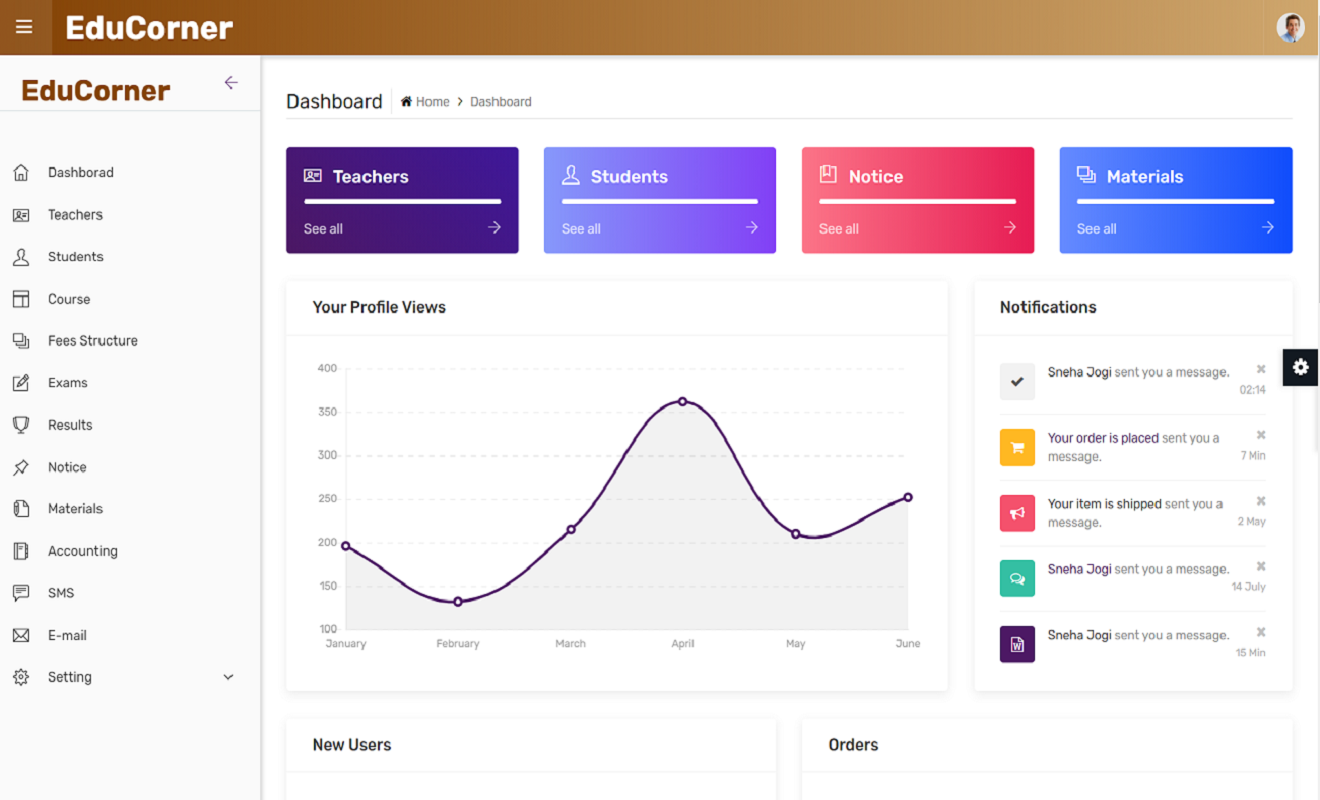The image size is (1320, 800).
Task: Click the red megaphone notification icon
Action: click(1017, 513)
